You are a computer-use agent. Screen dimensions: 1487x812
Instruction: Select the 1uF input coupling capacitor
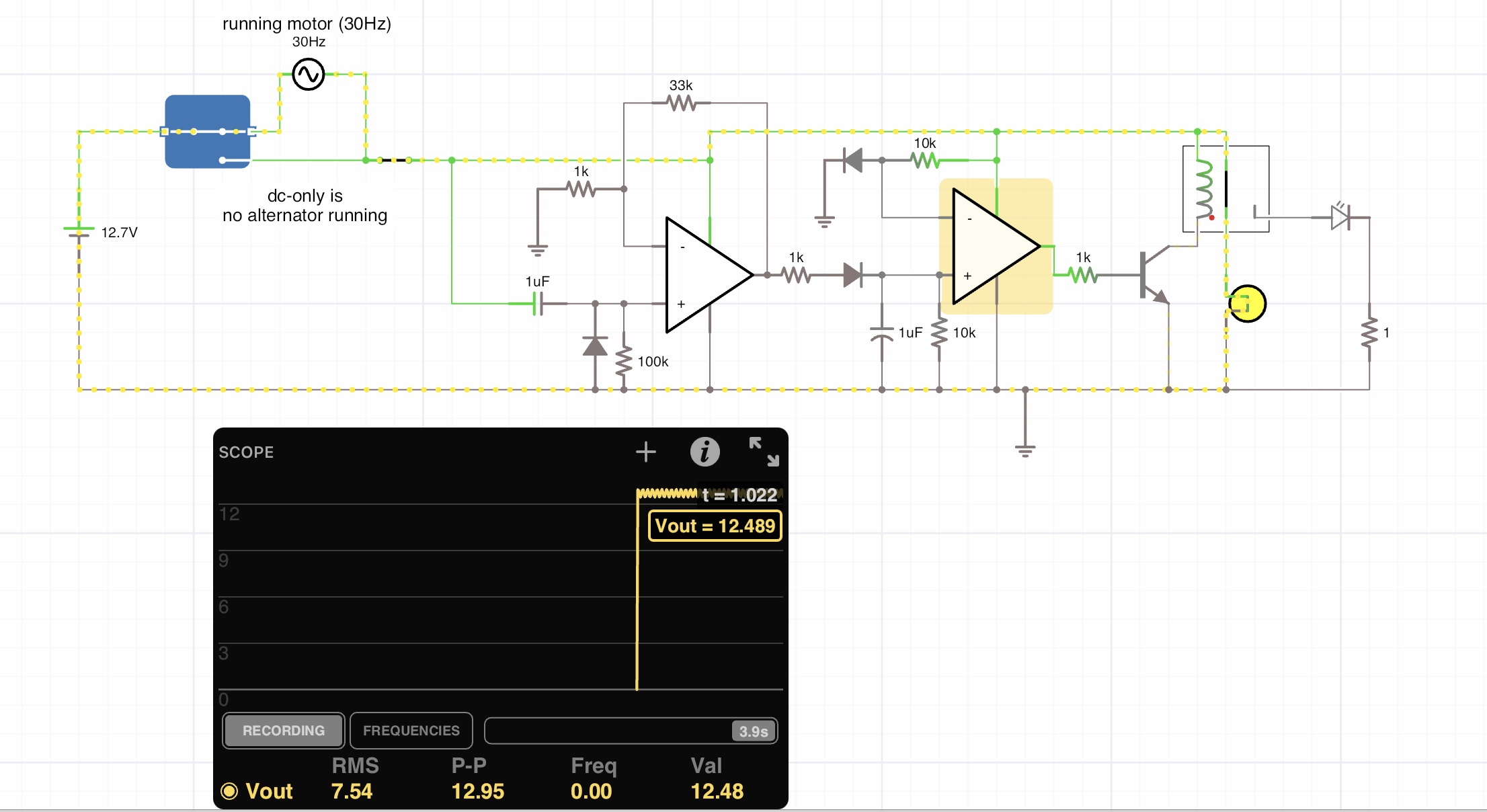tap(538, 304)
